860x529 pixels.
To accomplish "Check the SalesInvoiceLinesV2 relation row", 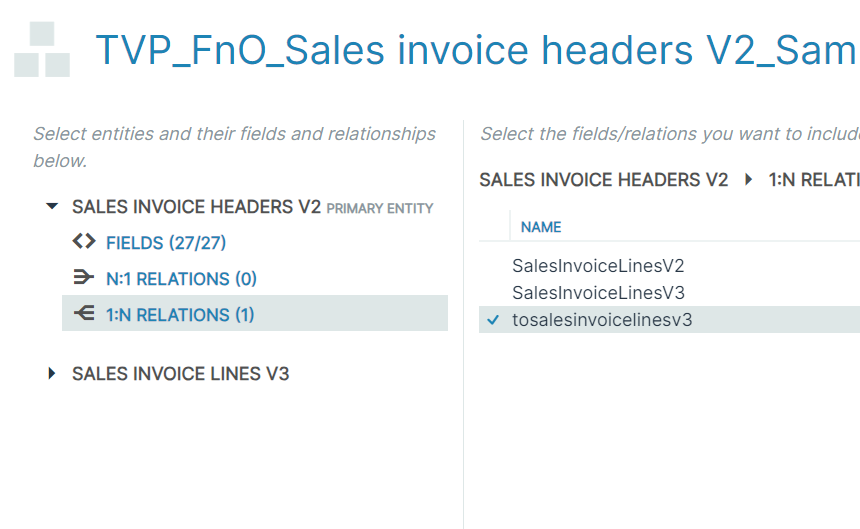I will pos(669,266).
